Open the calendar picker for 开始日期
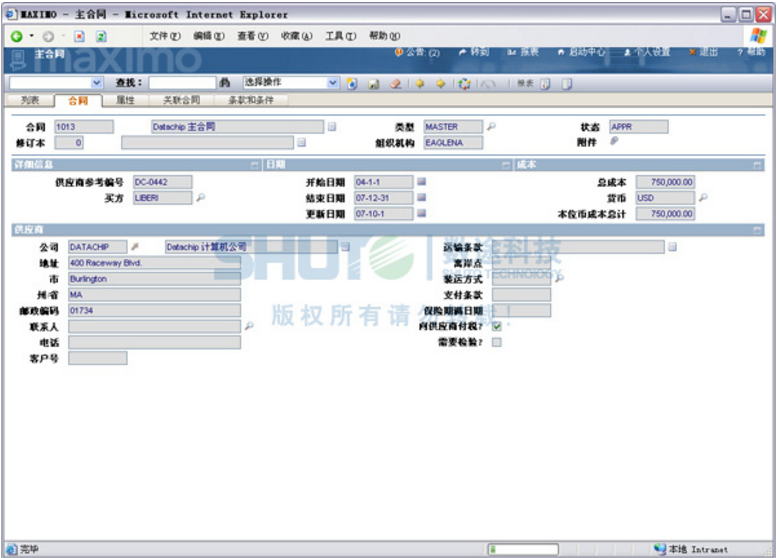The width and height of the screenshot is (777, 558). click(422, 182)
